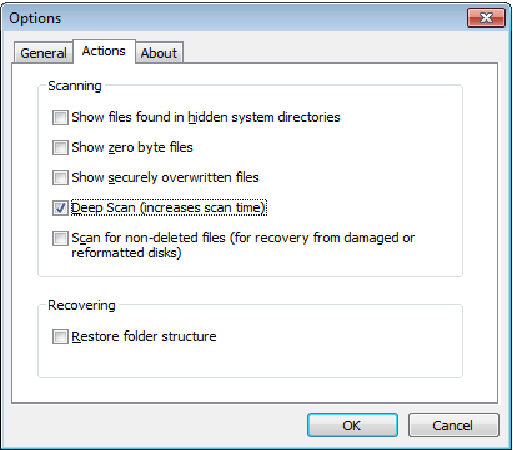Open the About tab
Screen dimensions: 513x450
tap(159, 53)
